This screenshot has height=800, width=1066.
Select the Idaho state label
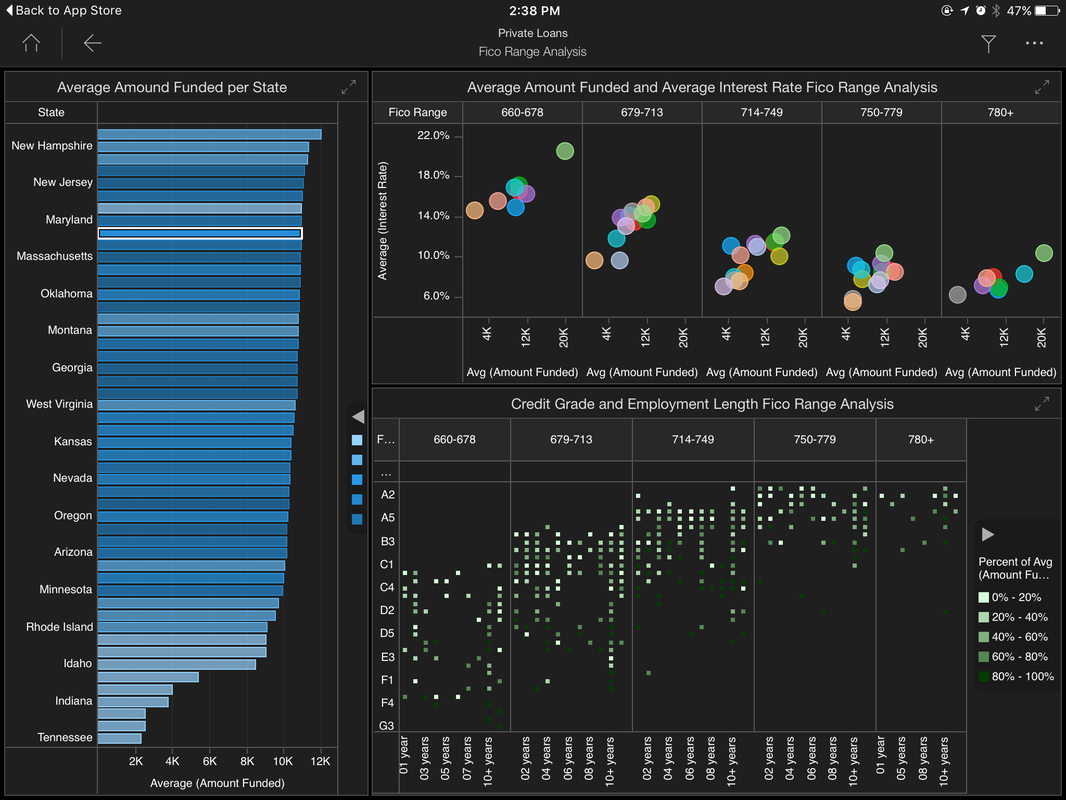click(x=78, y=663)
